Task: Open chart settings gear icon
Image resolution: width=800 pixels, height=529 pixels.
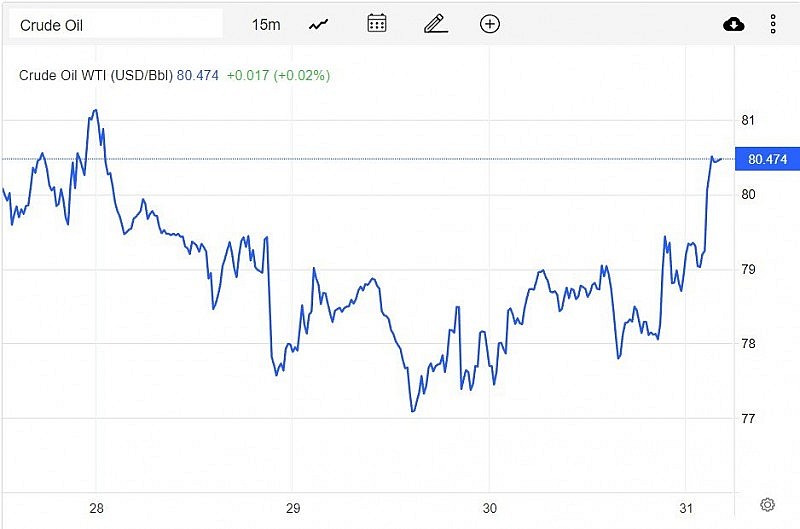Action: pyautogui.click(x=767, y=504)
